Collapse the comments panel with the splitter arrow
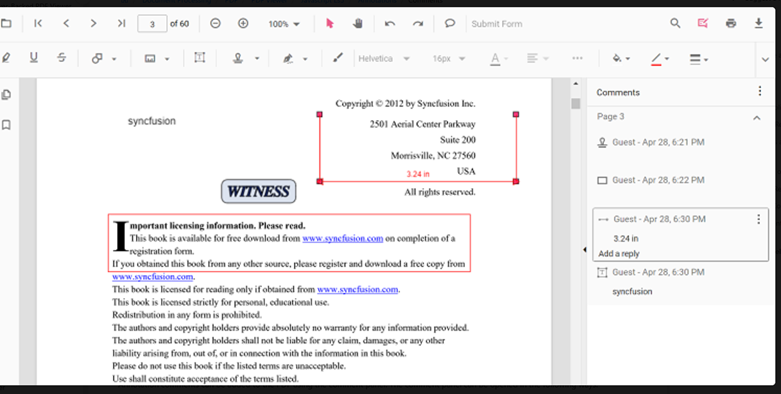 [584, 250]
